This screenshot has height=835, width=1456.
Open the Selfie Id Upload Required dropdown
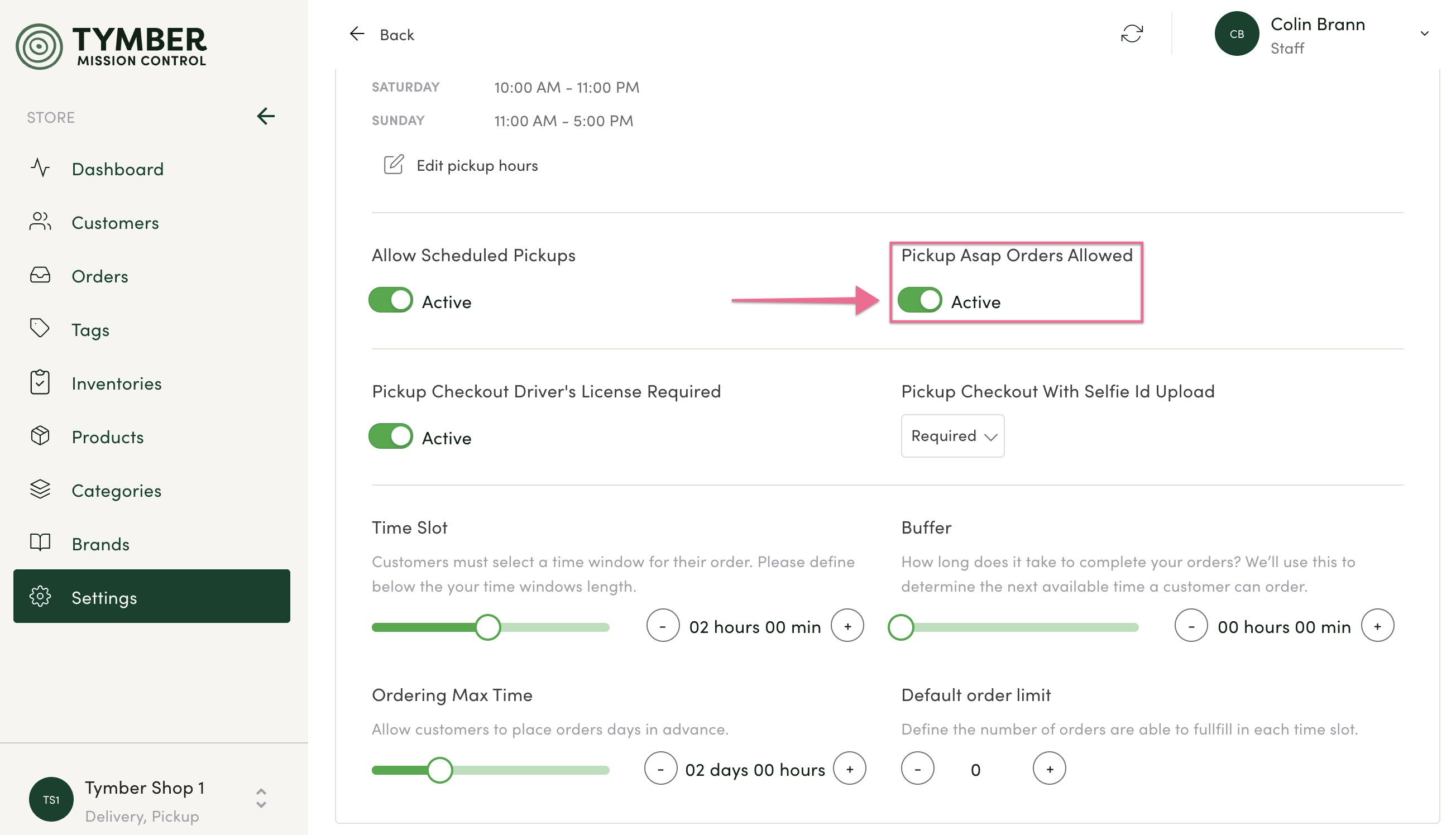point(954,436)
